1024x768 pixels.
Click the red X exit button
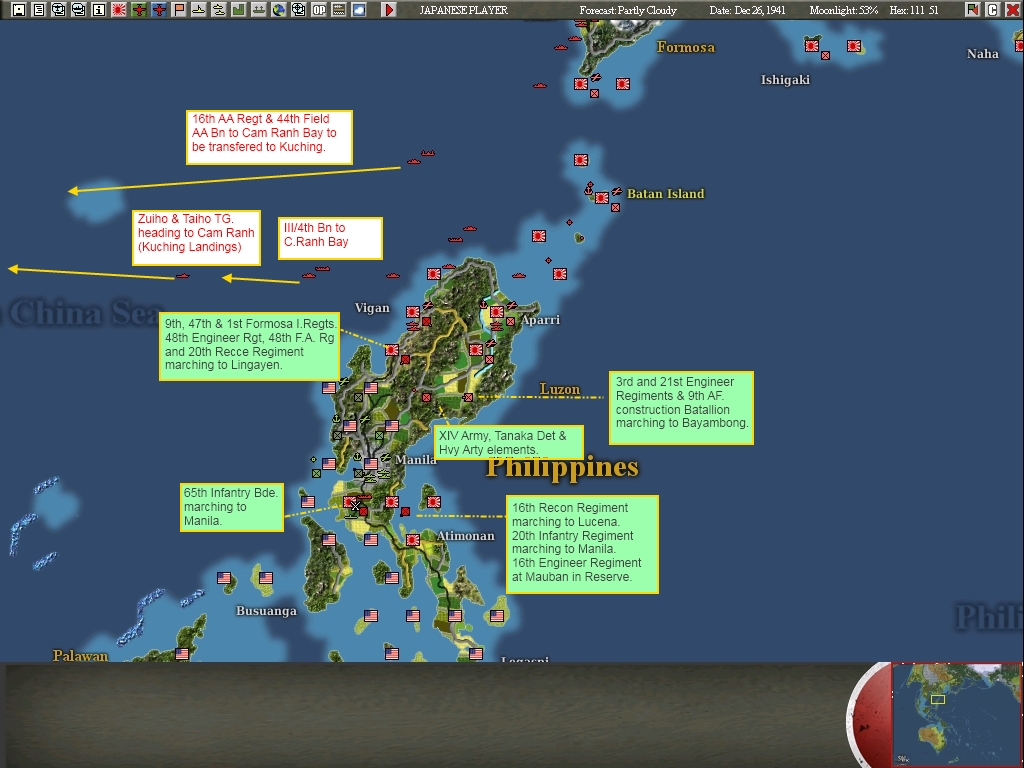[x=1012, y=10]
